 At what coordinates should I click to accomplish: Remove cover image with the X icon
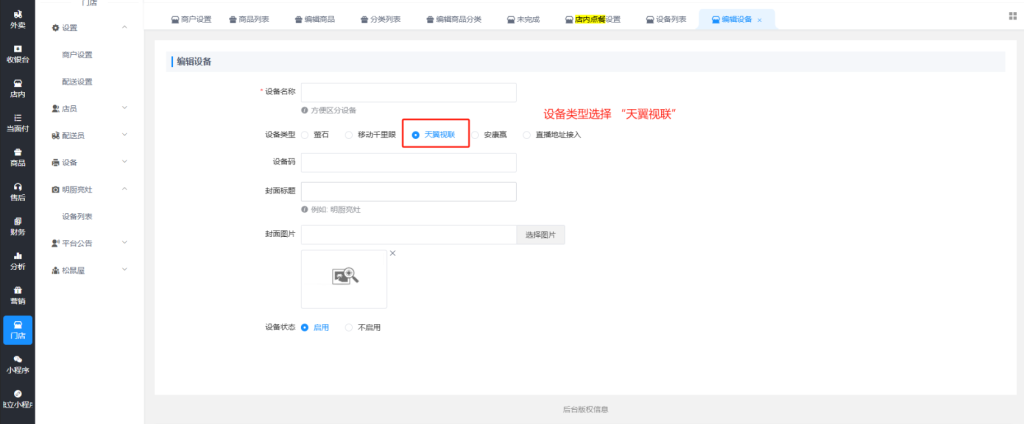pos(392,253)
